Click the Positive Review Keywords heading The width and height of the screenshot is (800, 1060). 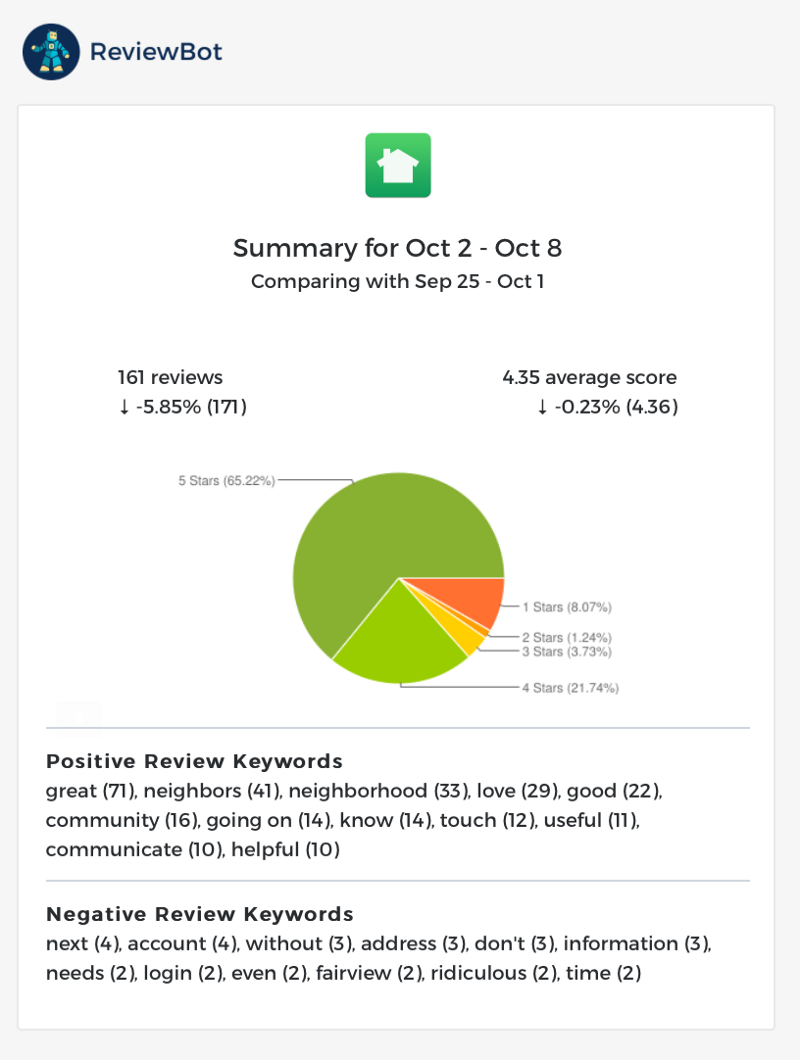tap(194, 761)
